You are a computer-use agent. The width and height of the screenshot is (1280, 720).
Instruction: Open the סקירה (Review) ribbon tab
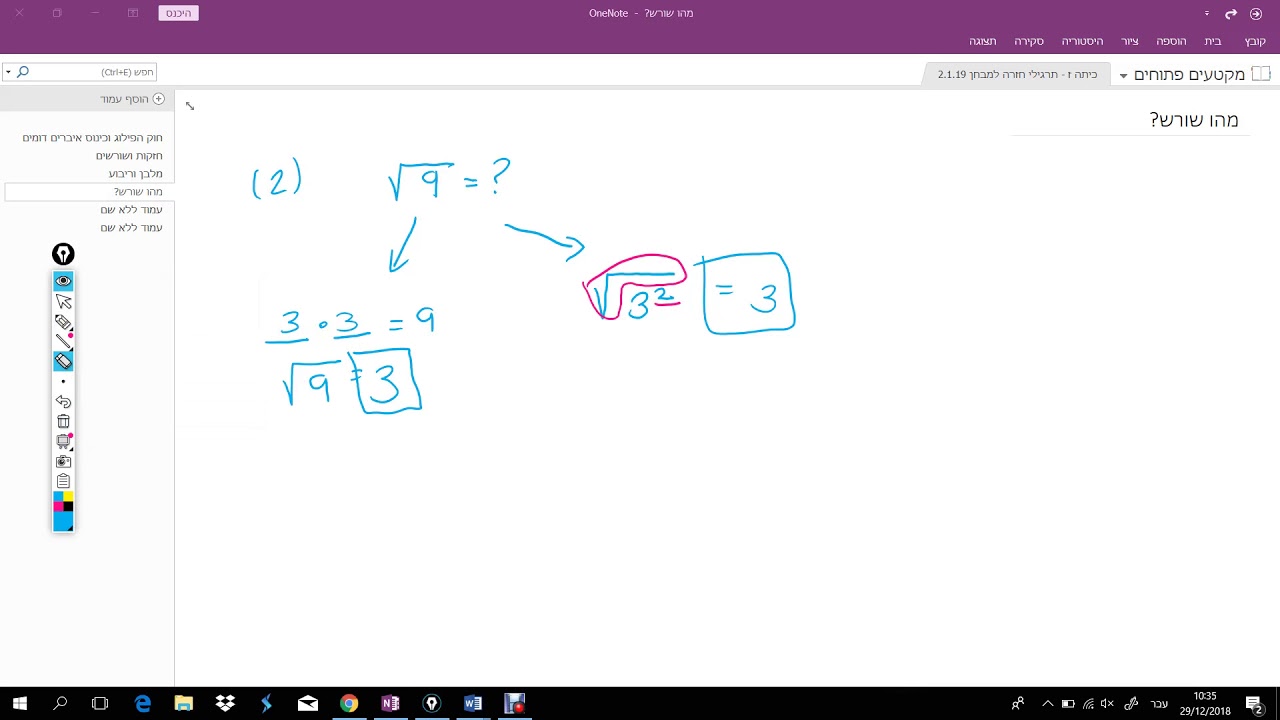click(1029, 41)
